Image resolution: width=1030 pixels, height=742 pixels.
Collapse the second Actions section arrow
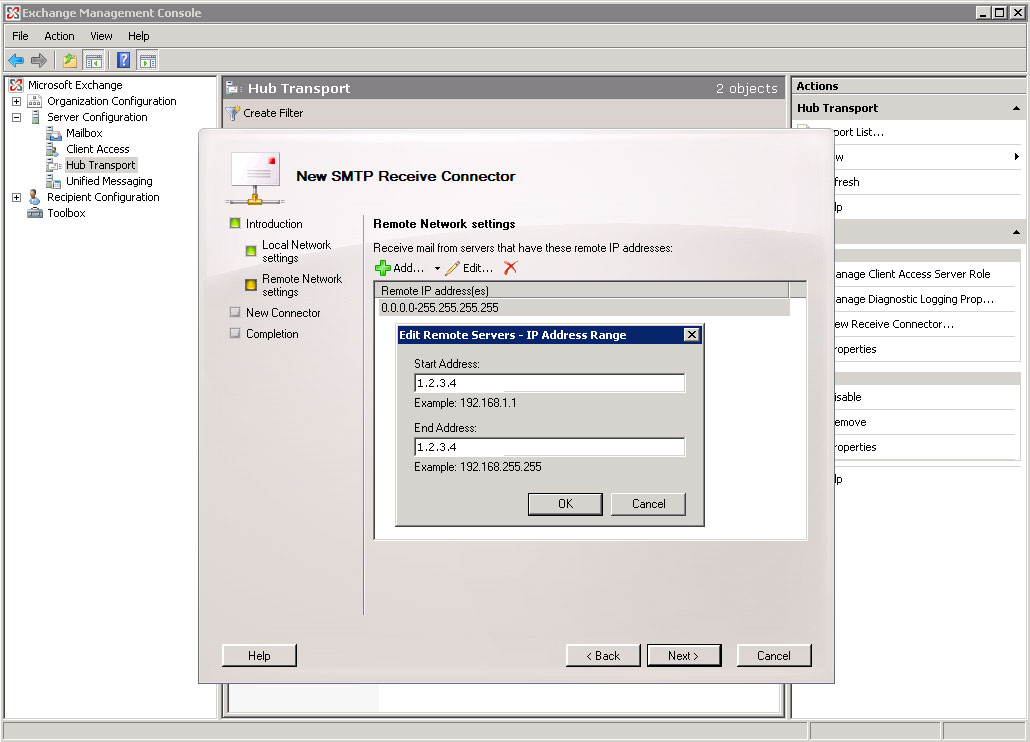pyautogui.click(x=1016, y=232)
